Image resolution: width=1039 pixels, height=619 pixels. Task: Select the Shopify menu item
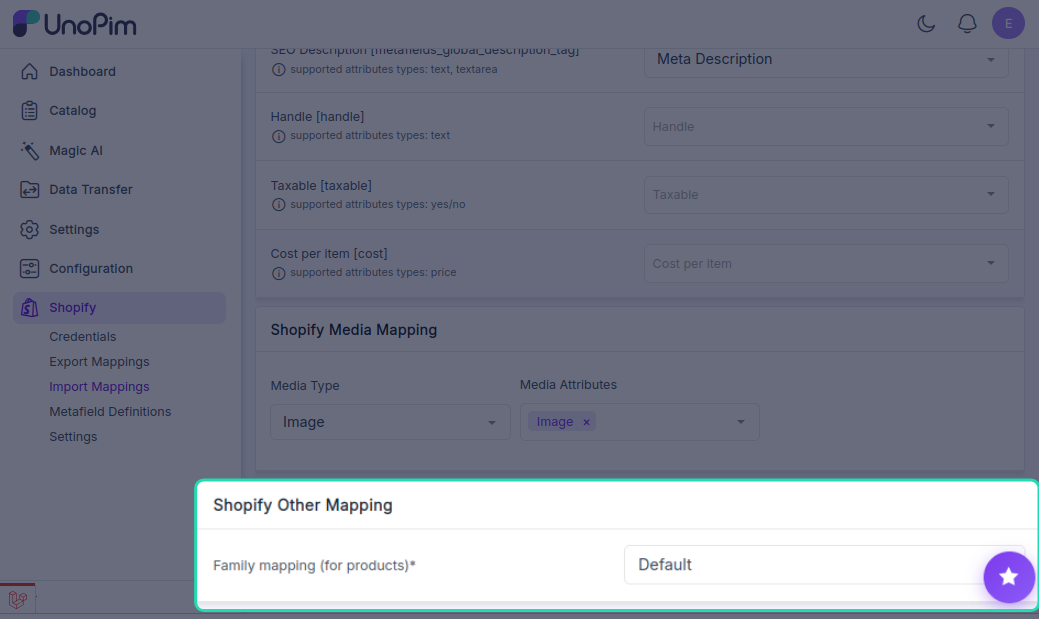click(119, 308)
